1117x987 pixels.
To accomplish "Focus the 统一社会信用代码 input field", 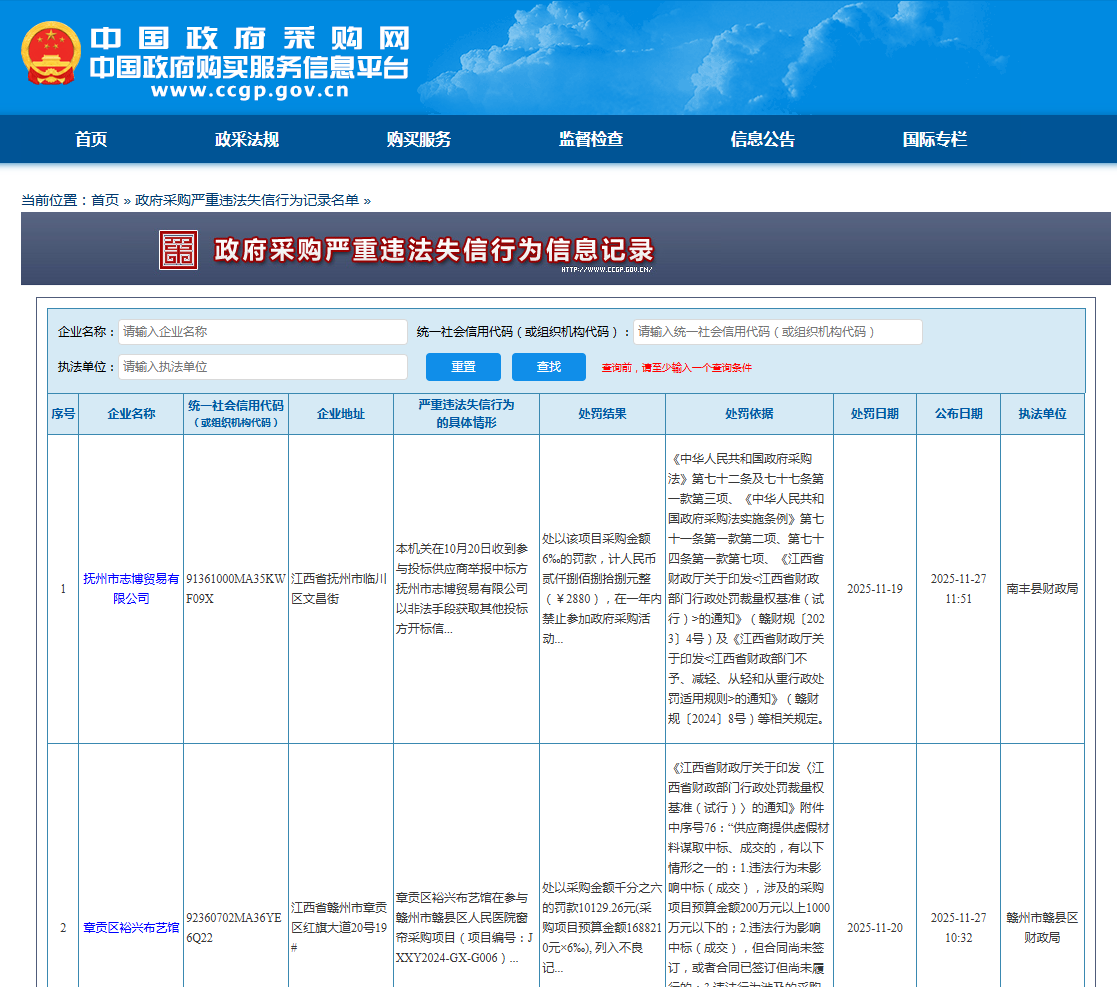I will pyautogui.click(x=777, y=332).
